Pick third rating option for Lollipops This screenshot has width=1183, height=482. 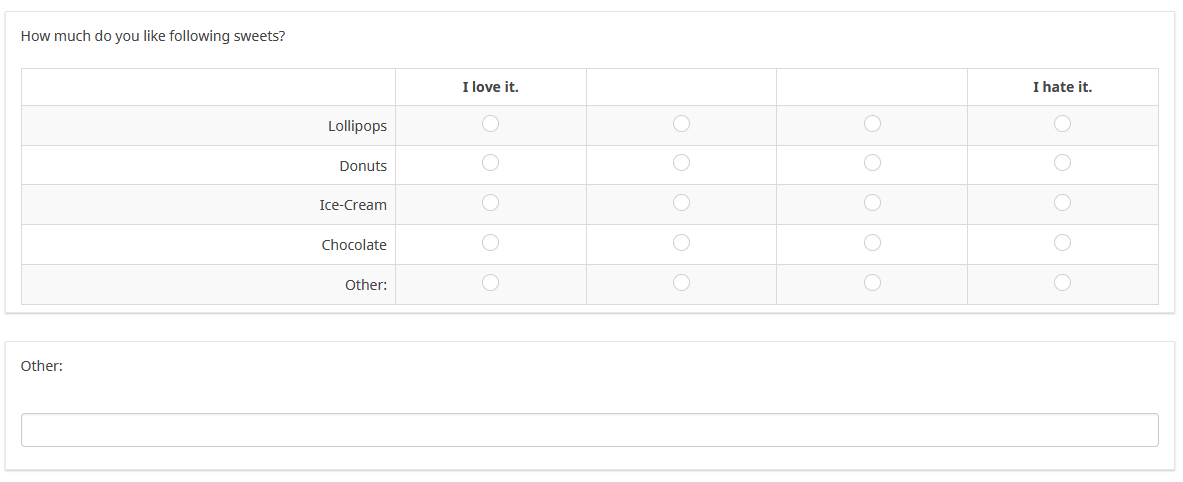pyautogui.click(x=872, y=124)
